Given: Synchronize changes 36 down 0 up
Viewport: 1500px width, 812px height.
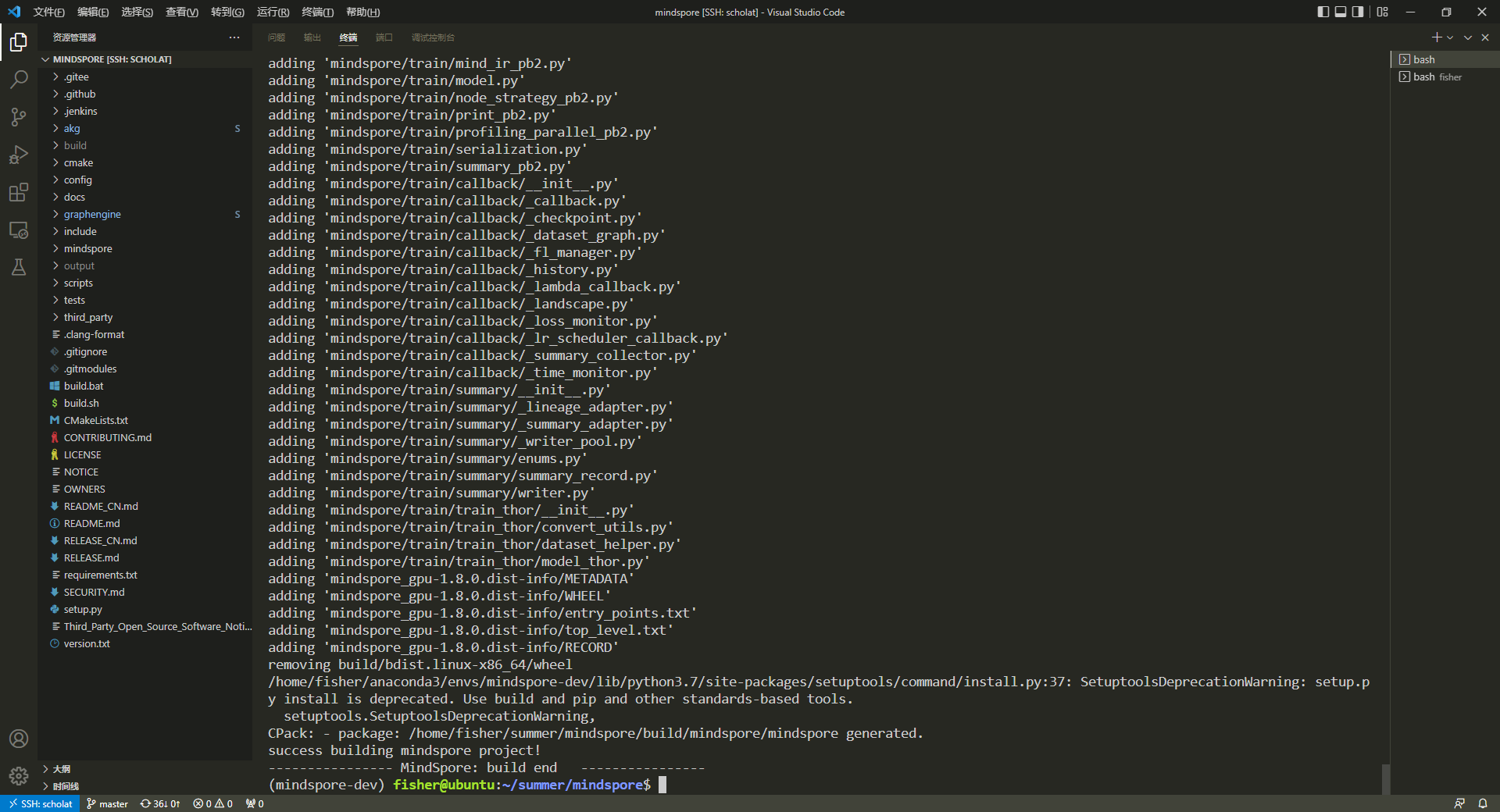Looking at the screenshot, I should tap(160, 803).
